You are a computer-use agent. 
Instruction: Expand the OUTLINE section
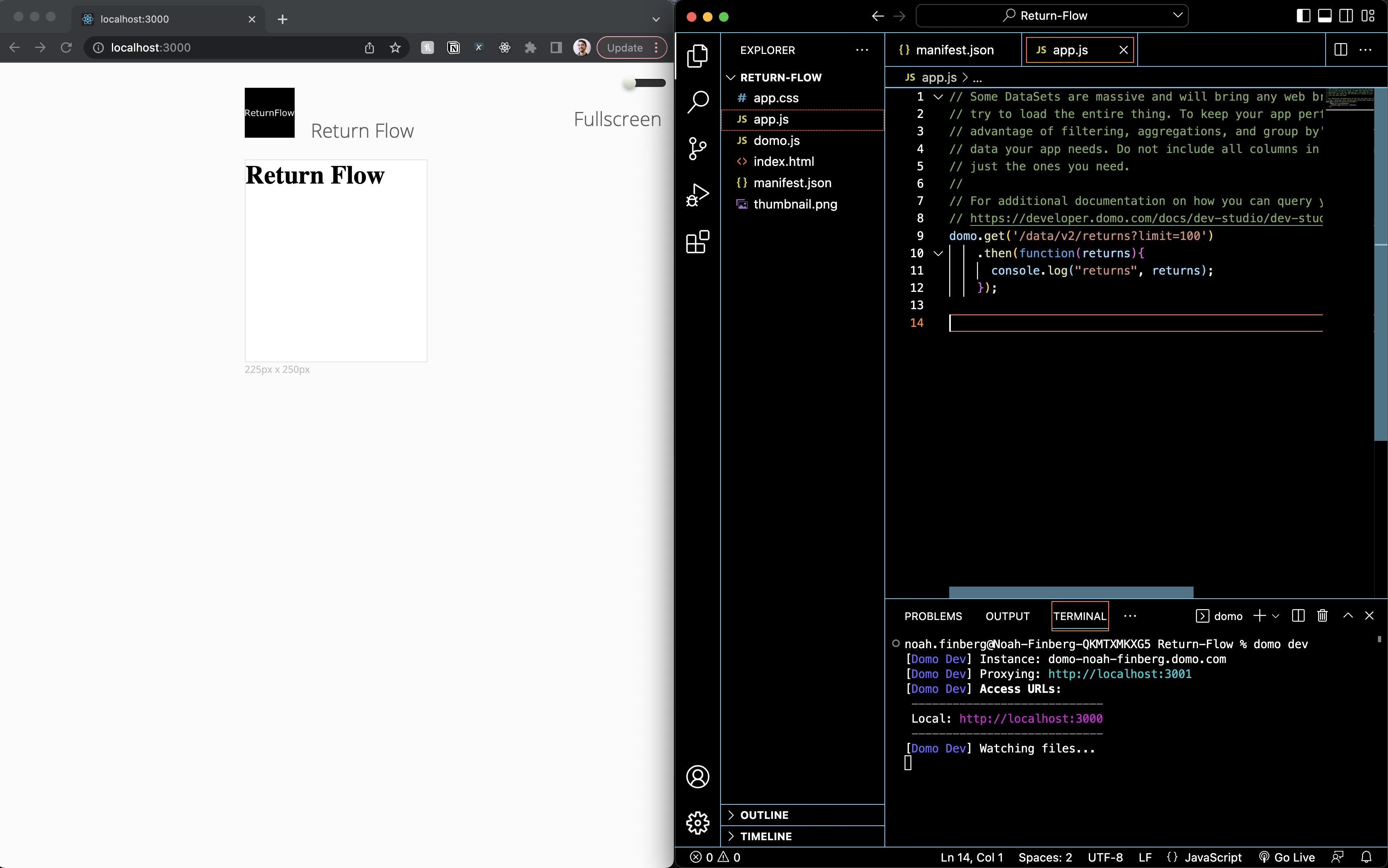(764, 815)
